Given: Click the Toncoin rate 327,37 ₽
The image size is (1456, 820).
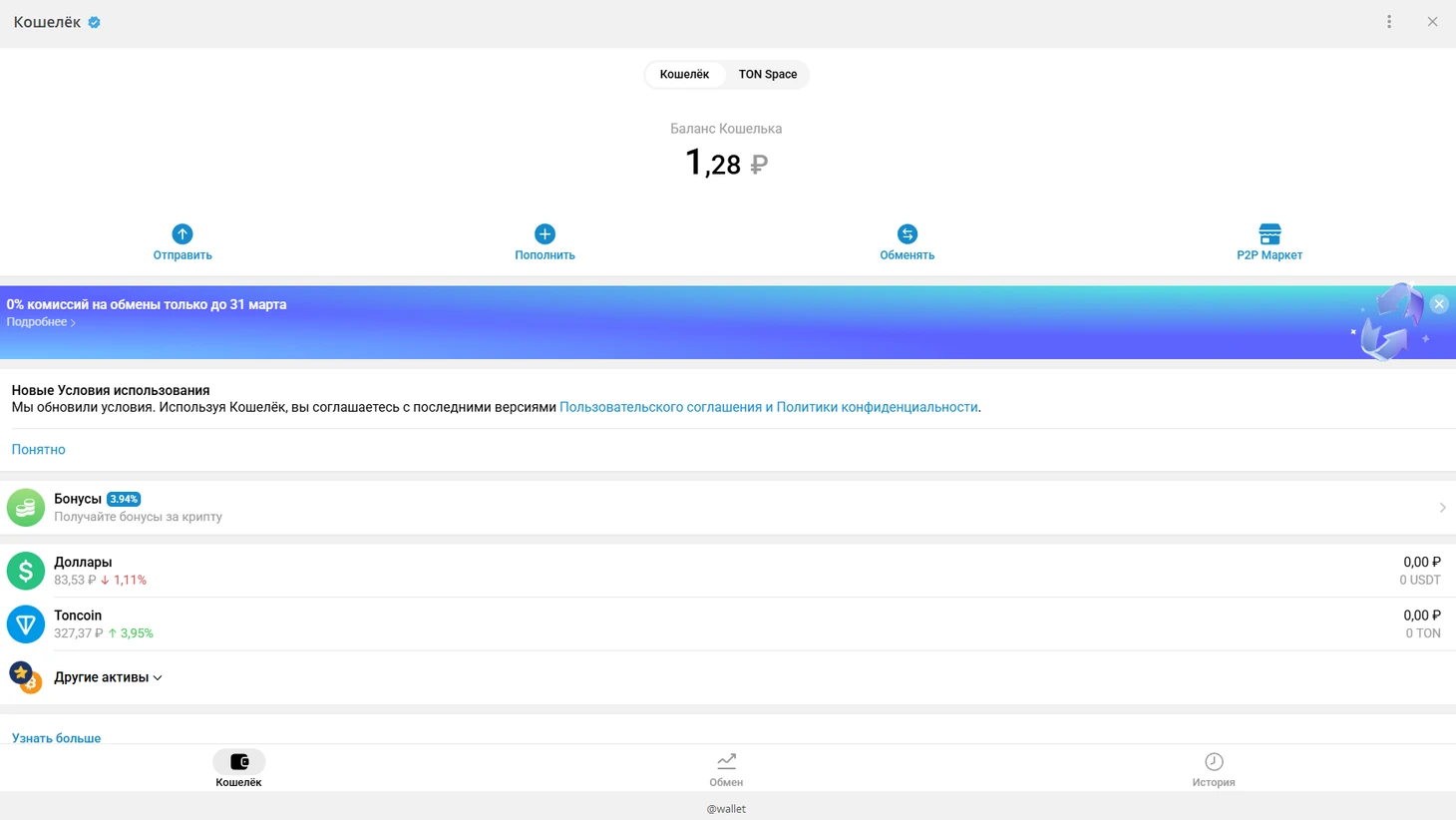Looking at the screenshot, I should 79,633.
